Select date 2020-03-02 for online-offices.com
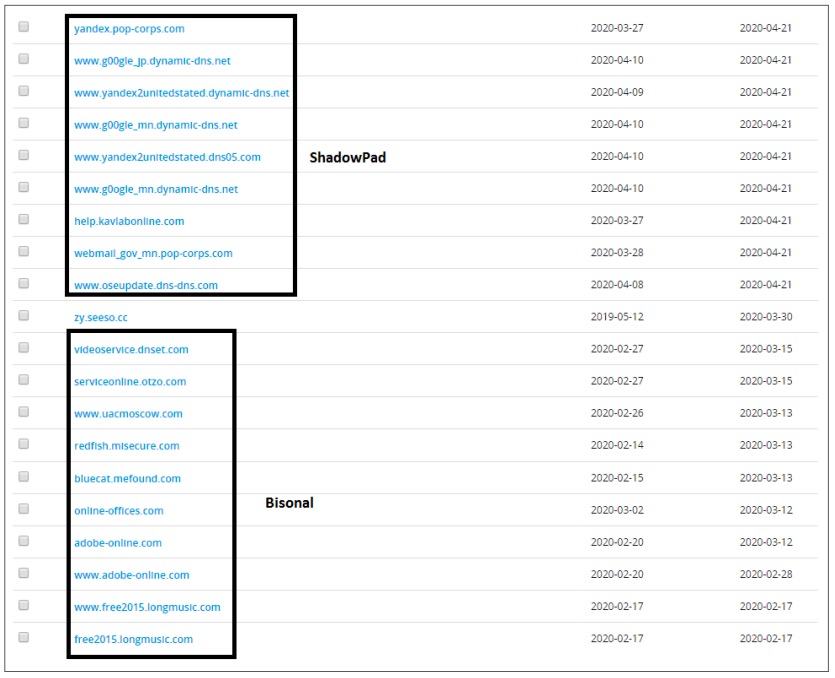 617,510
